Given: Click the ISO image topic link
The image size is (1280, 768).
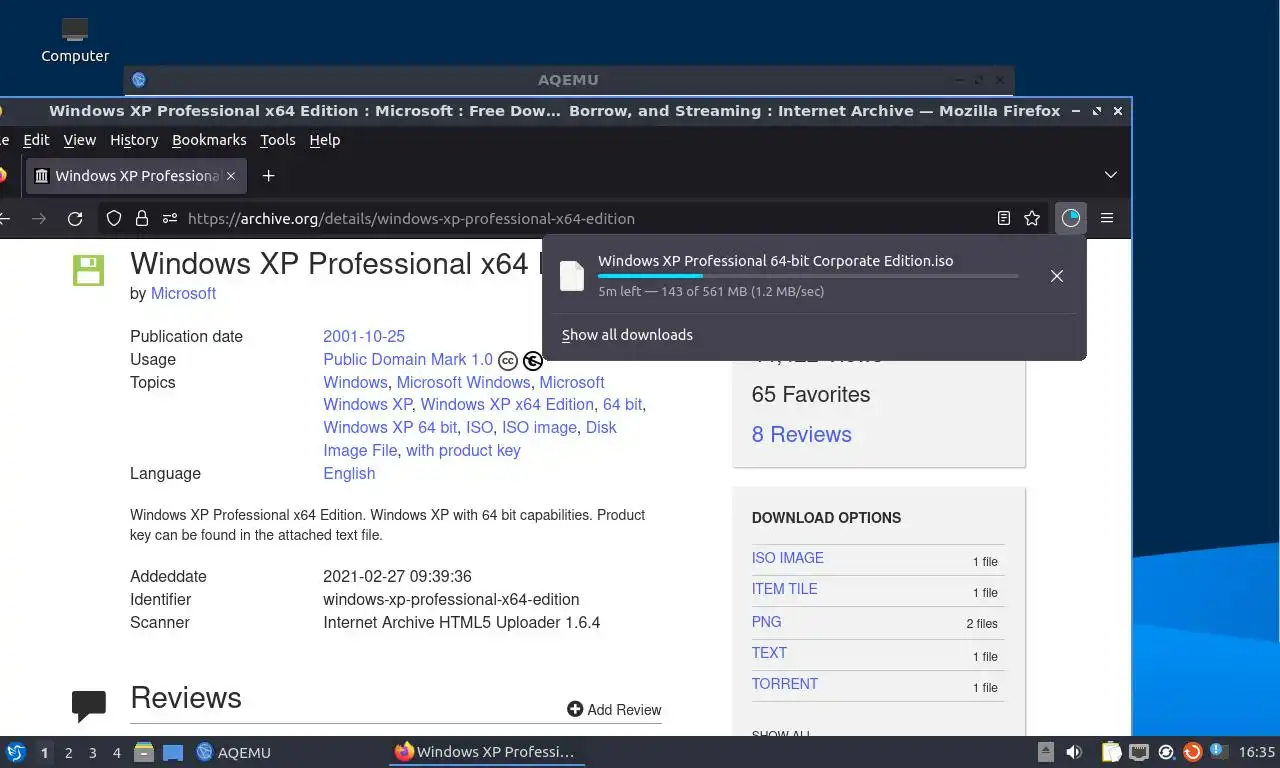Looking at the screenshot, I should click(x=539, y=427).
